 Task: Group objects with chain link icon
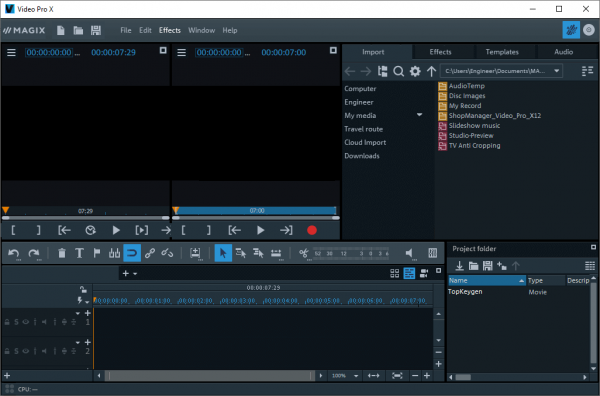150,253
